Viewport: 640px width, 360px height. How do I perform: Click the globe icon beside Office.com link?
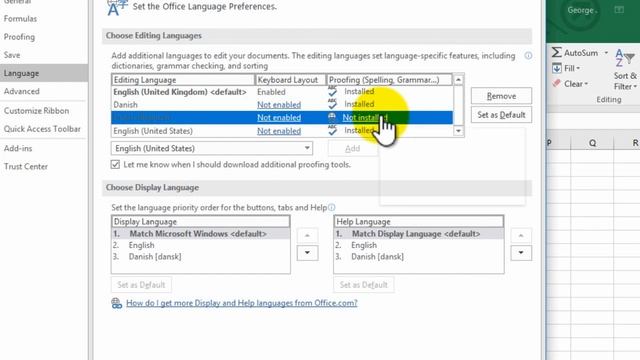(x=116, y=303)
